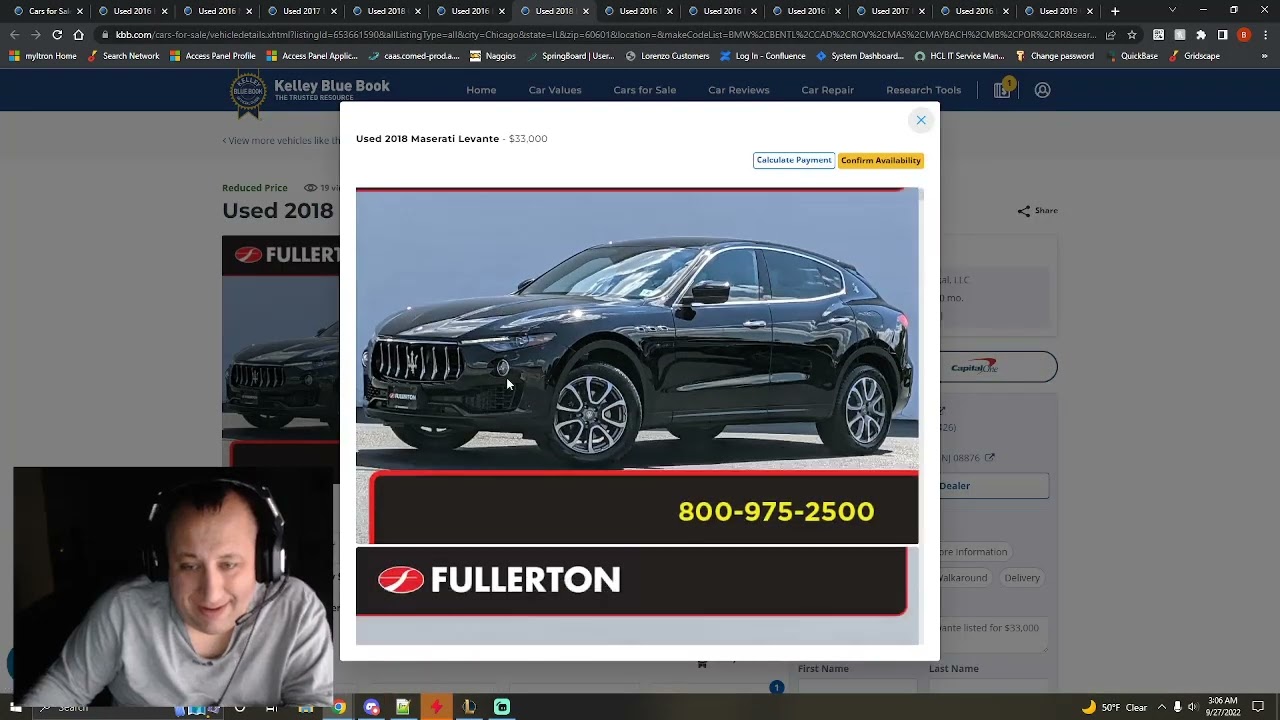Open Chrome from the Windows taskbar
This screenshot has width=1280, height=720.
click(339, 708)
